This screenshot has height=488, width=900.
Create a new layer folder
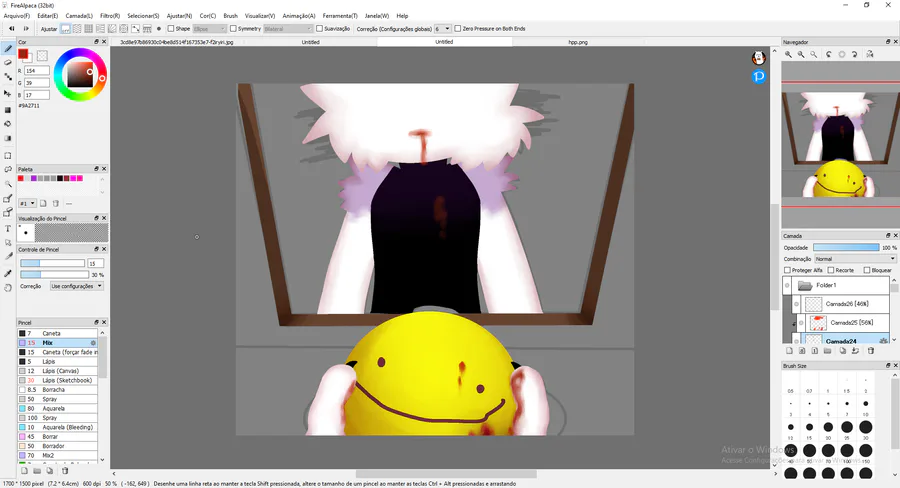pos(827,350)
